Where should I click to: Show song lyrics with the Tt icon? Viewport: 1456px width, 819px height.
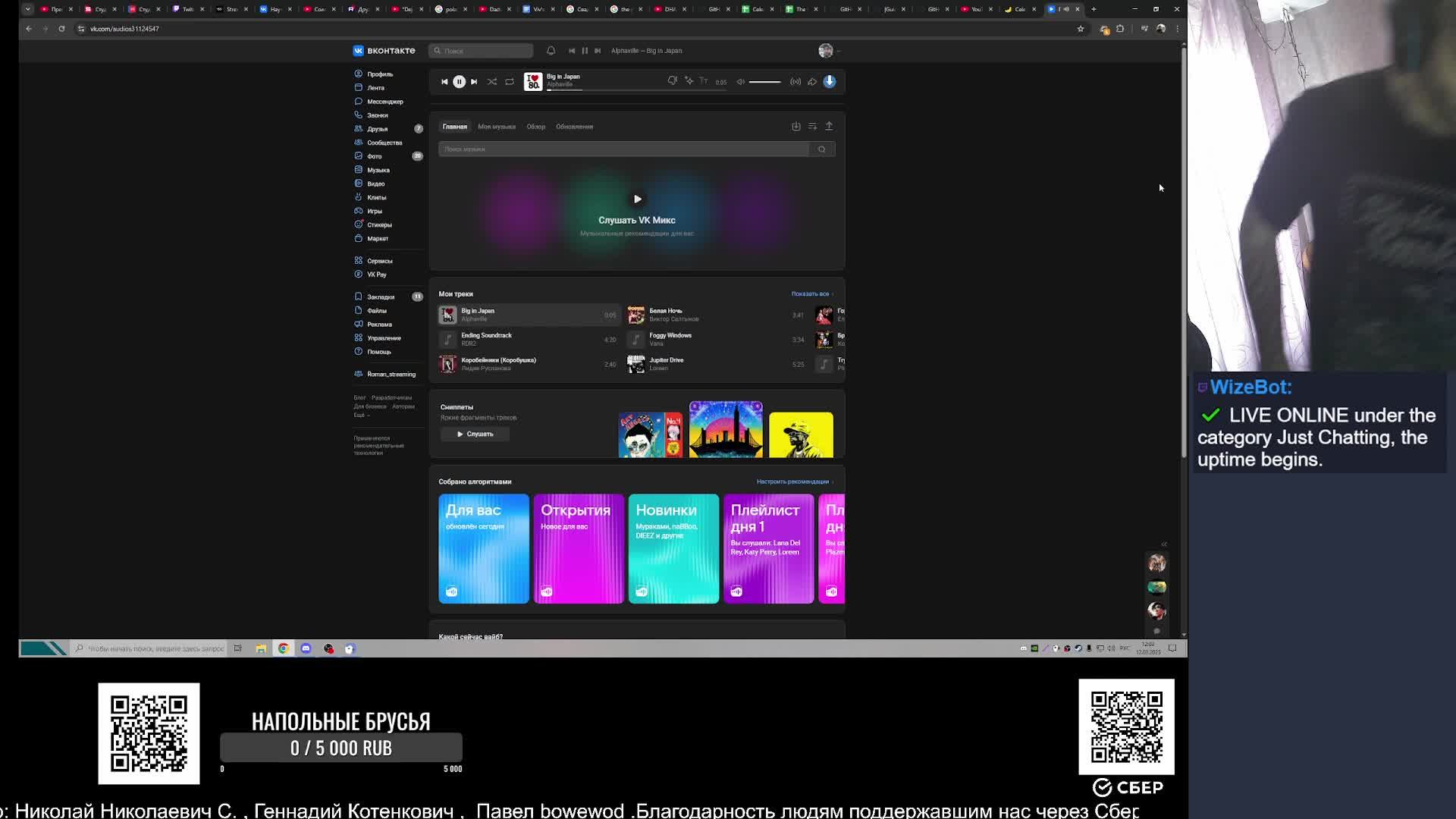click(x=704, y=81)
